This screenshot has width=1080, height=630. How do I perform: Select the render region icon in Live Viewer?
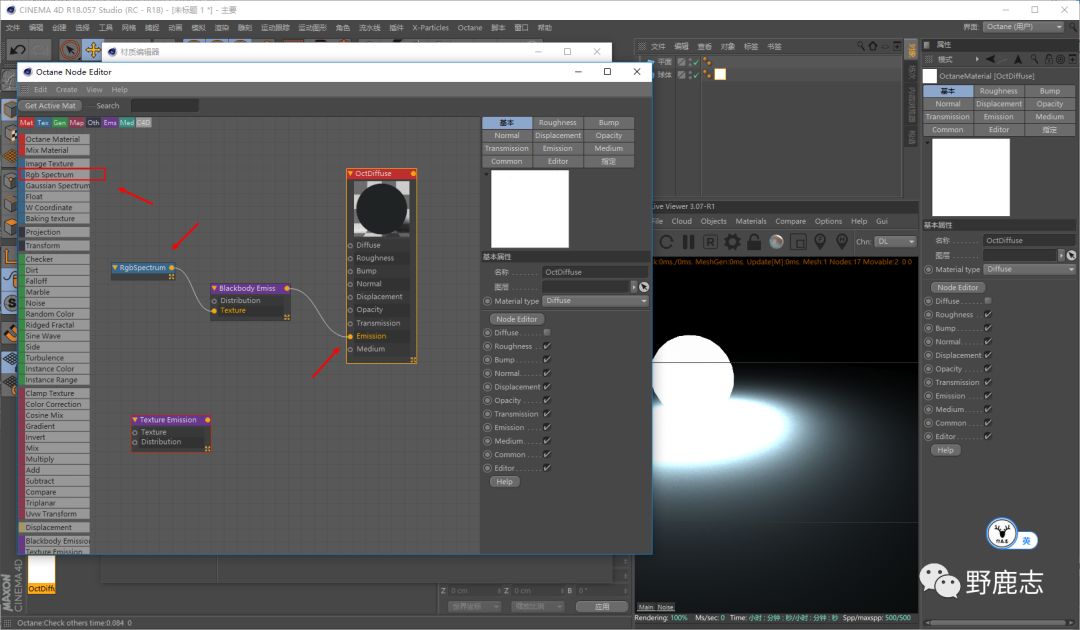[x=798, y=242]
